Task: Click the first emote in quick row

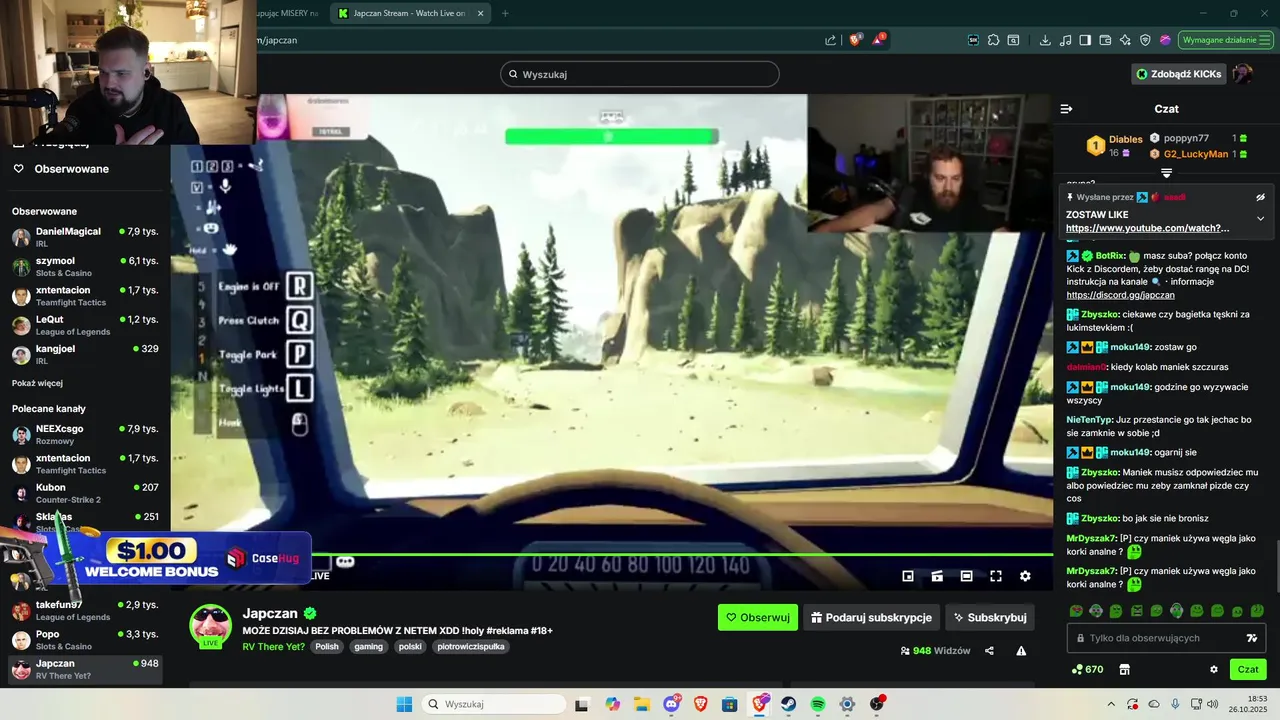Action: pyautogui.click(x=1076, y=611)
